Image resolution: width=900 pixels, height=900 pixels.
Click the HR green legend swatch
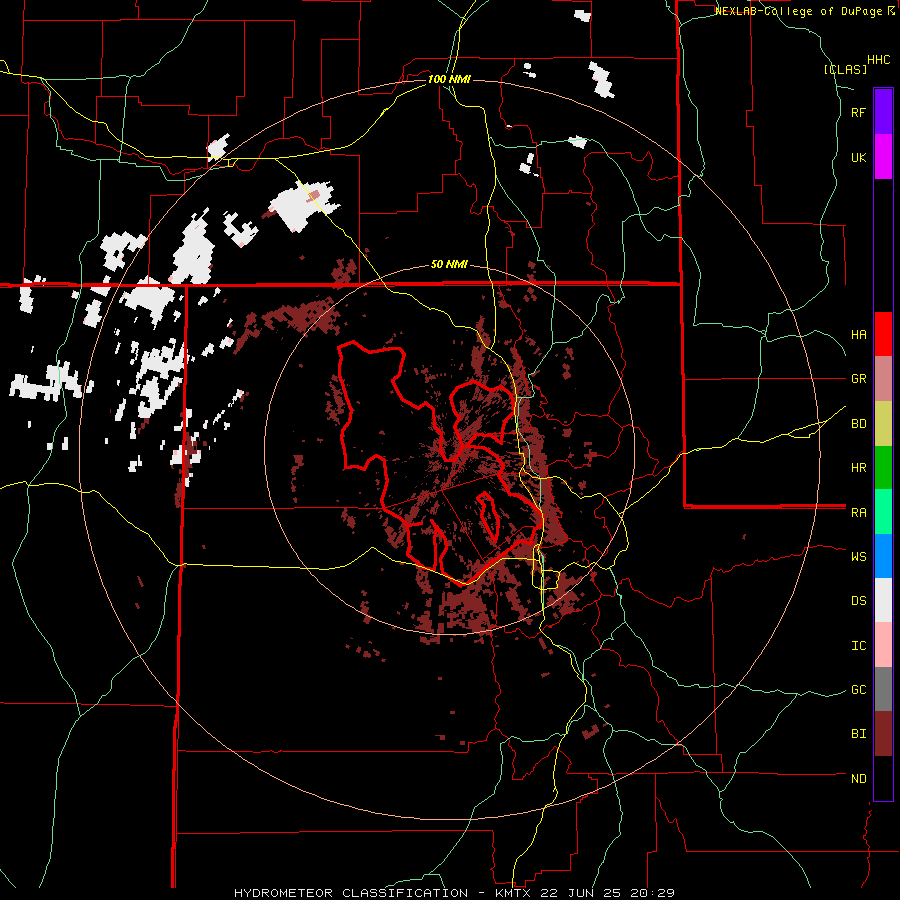click(883, 468)
